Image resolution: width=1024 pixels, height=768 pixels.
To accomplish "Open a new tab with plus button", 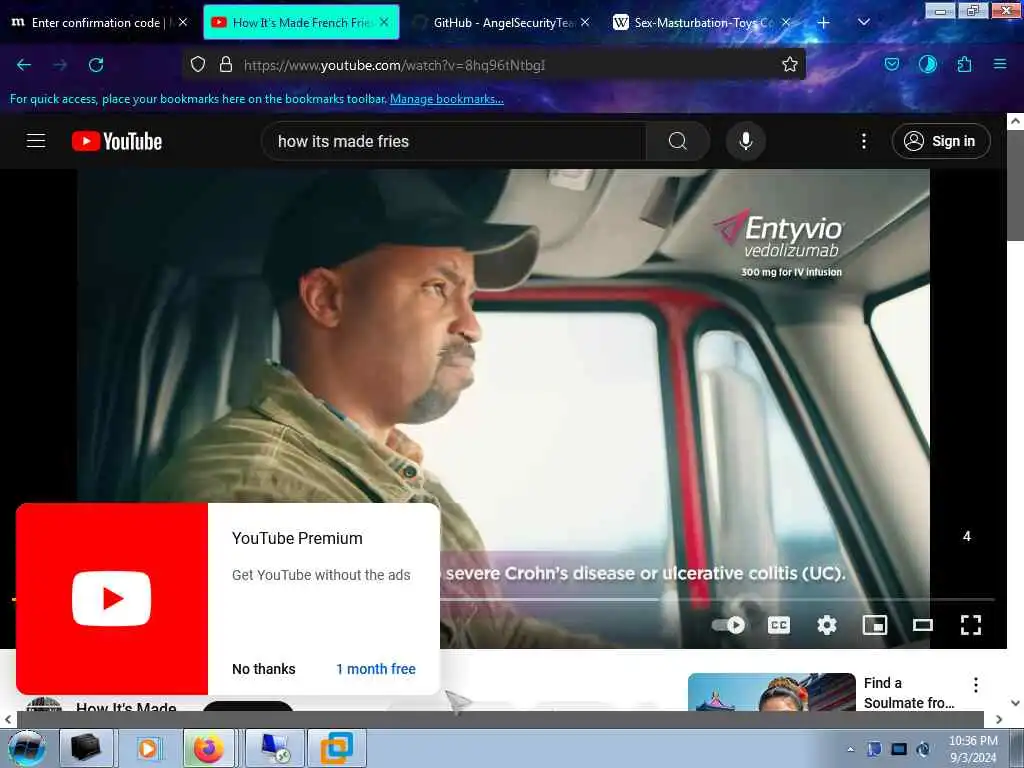I will coord(824,23).
